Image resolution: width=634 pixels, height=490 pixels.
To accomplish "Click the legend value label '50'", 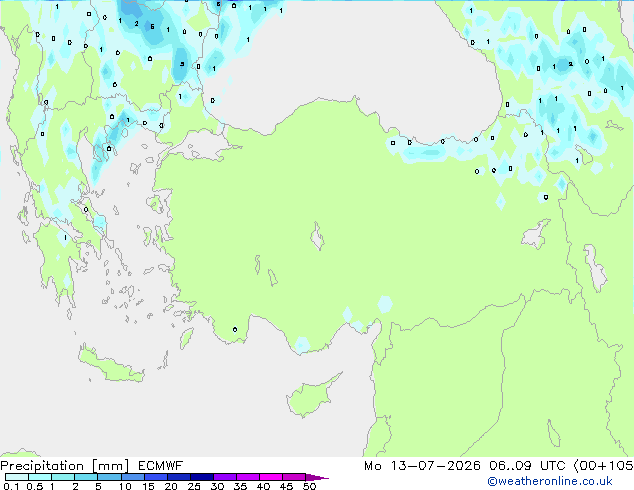I will pos(309,486).
